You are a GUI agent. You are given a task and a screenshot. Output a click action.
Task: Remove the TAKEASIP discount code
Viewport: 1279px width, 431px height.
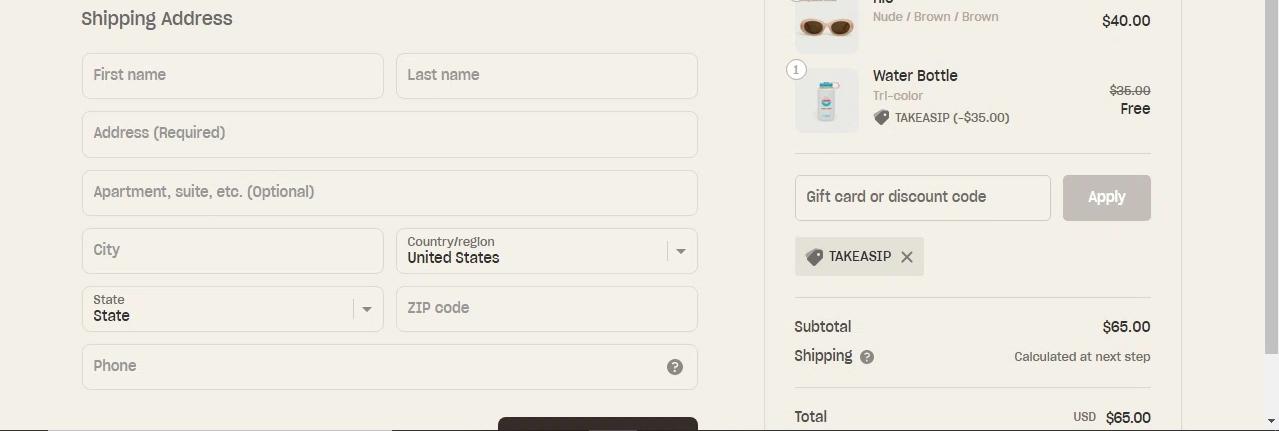(907, 257)
